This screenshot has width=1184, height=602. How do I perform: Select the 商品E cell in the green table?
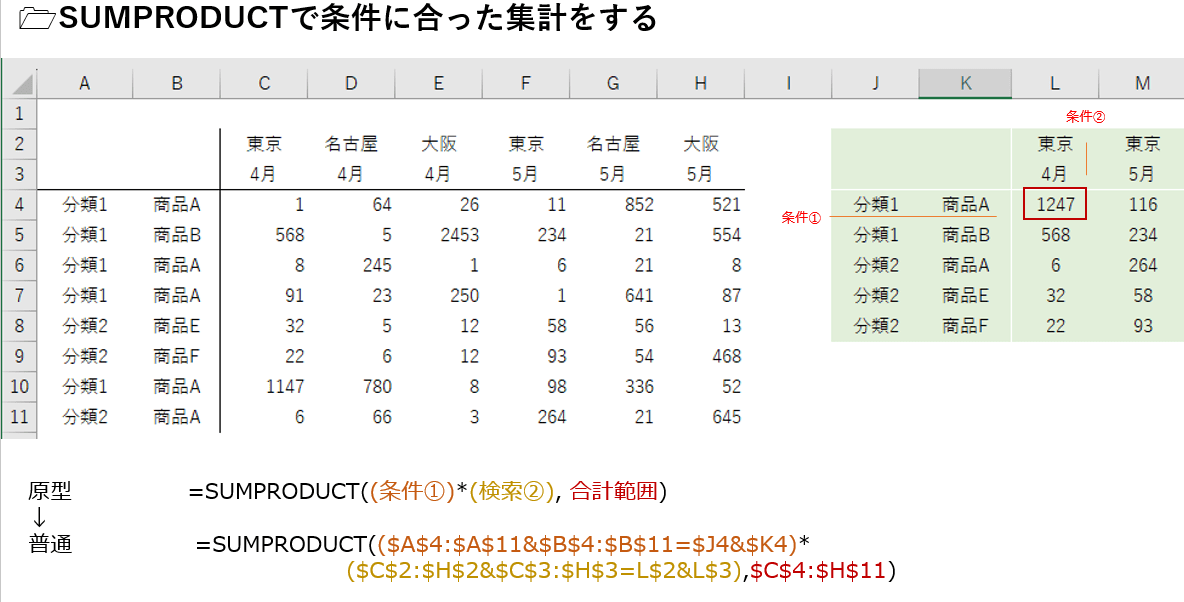coord(965,296)
